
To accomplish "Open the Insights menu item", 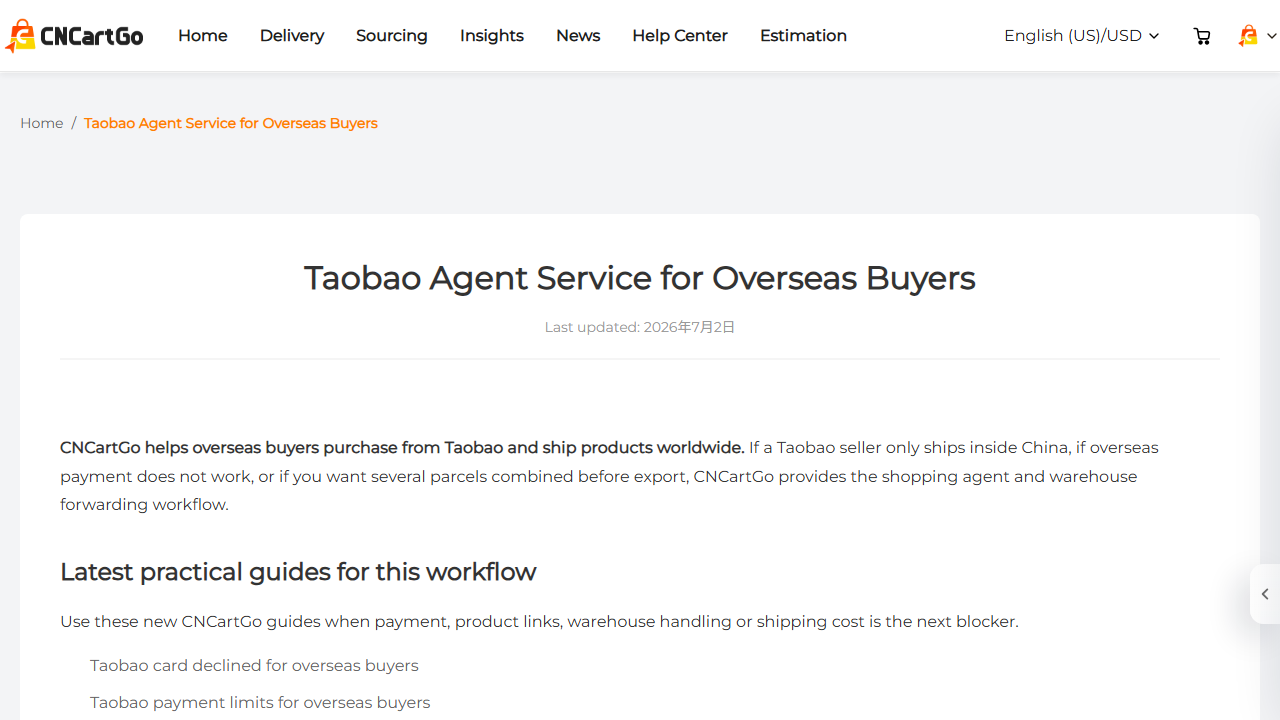I will (x=492, y=36).
